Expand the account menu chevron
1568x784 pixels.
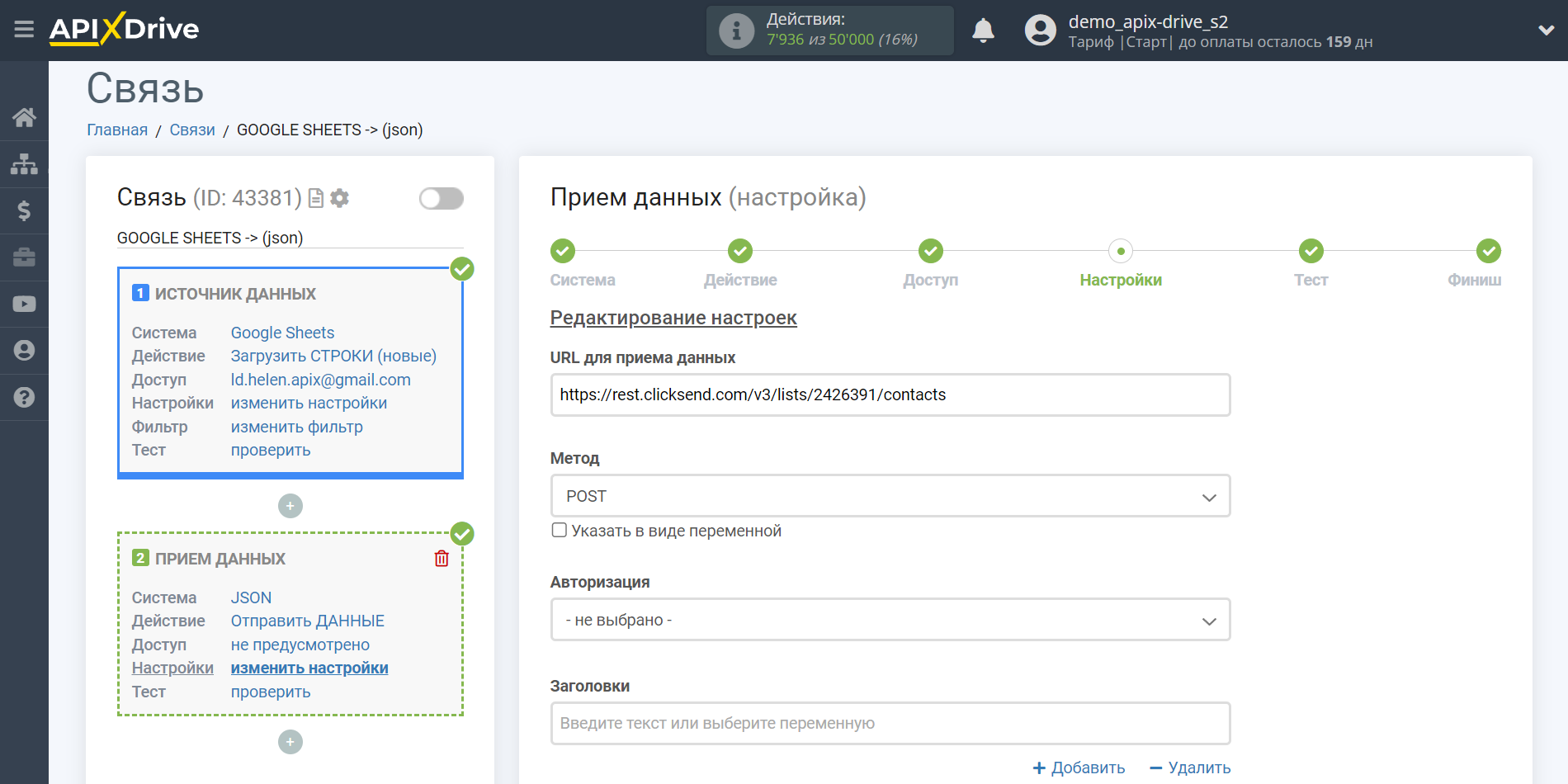[x=1546, y=31]
